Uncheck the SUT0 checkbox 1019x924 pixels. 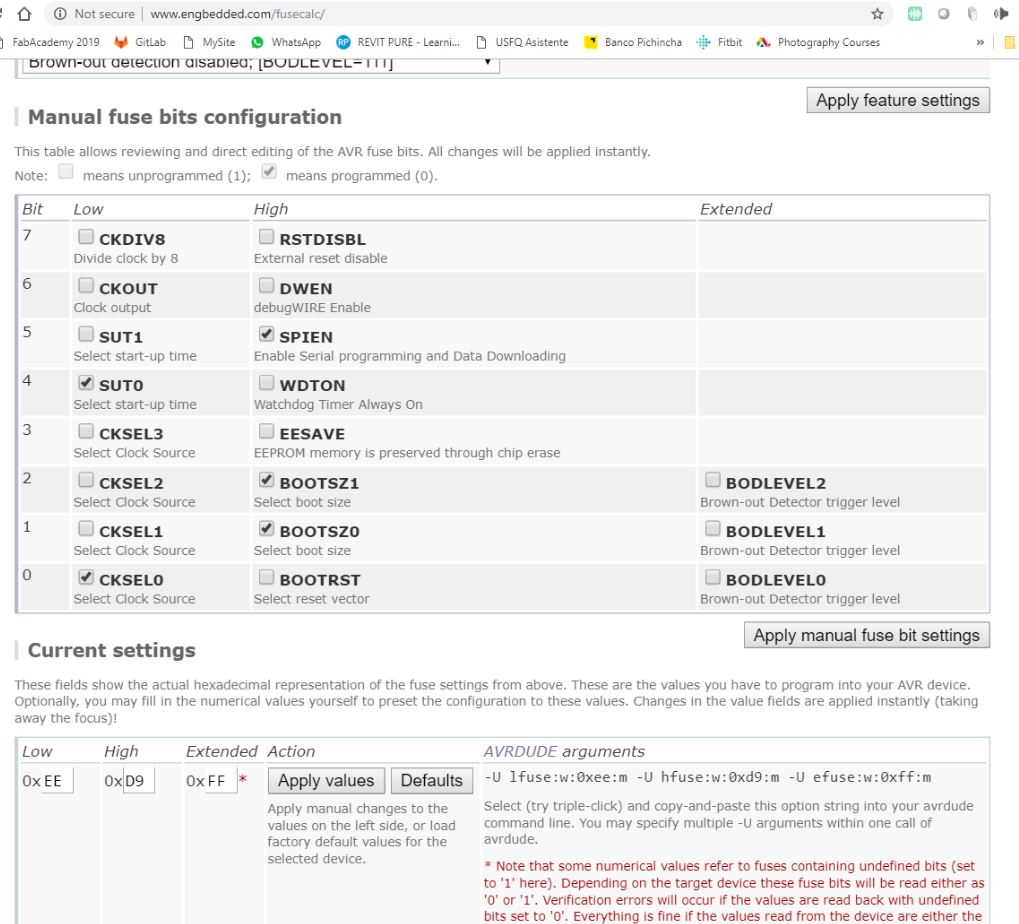[x=86, y=383]
